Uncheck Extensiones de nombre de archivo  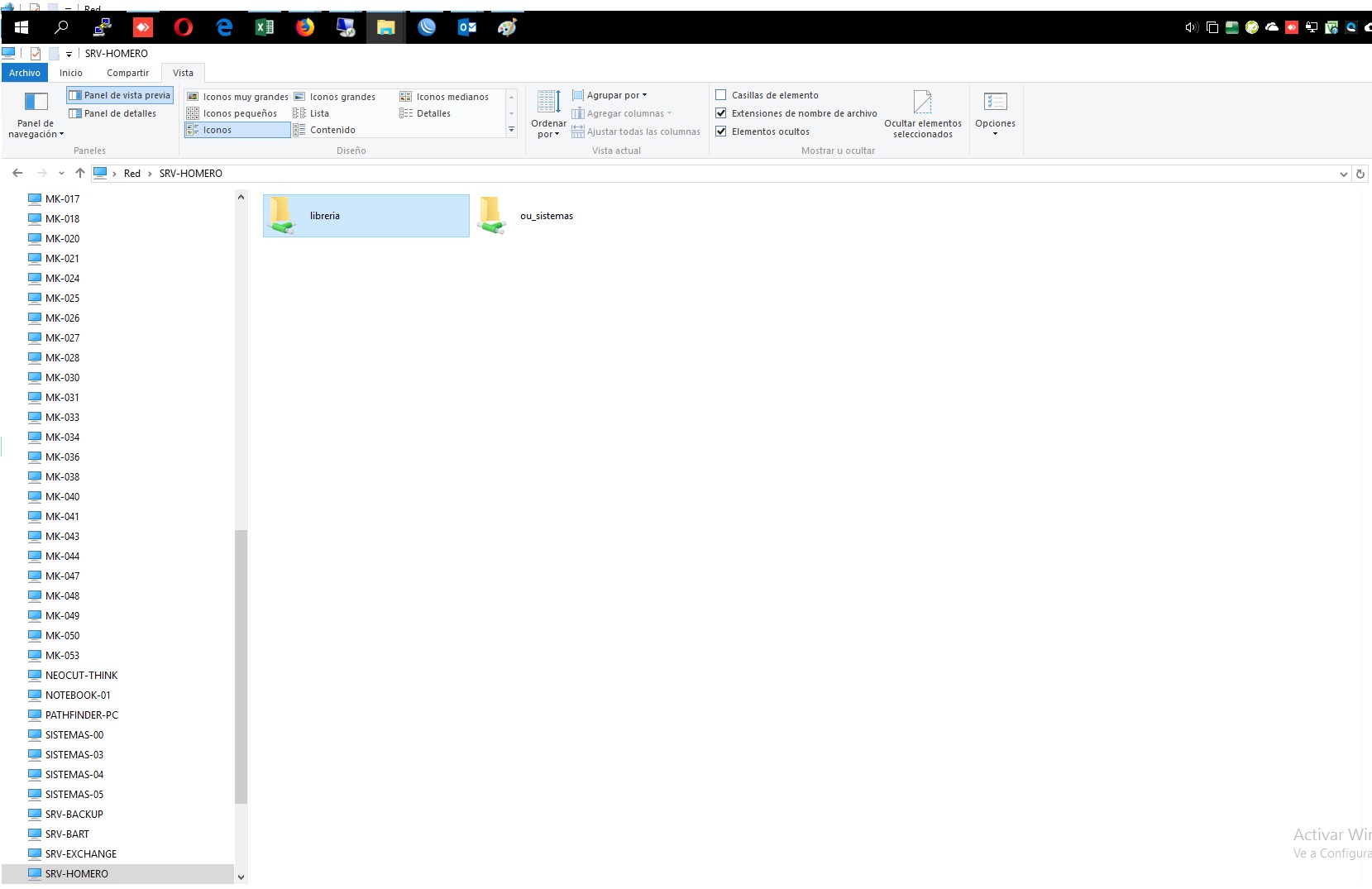[x=721, y=113]
